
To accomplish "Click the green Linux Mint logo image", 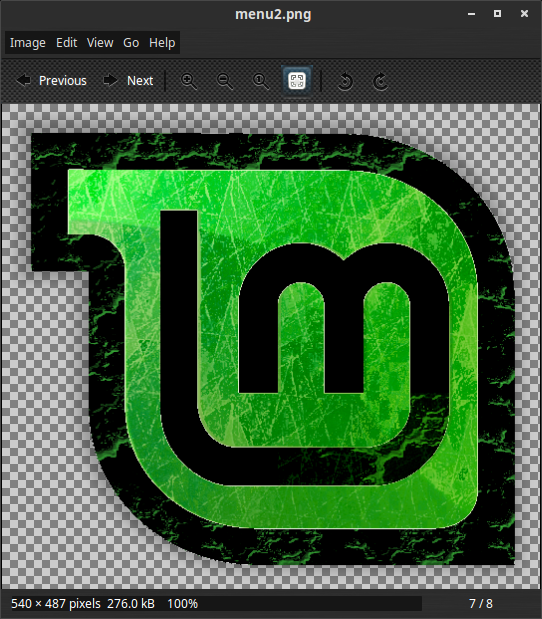I will 273,349.
